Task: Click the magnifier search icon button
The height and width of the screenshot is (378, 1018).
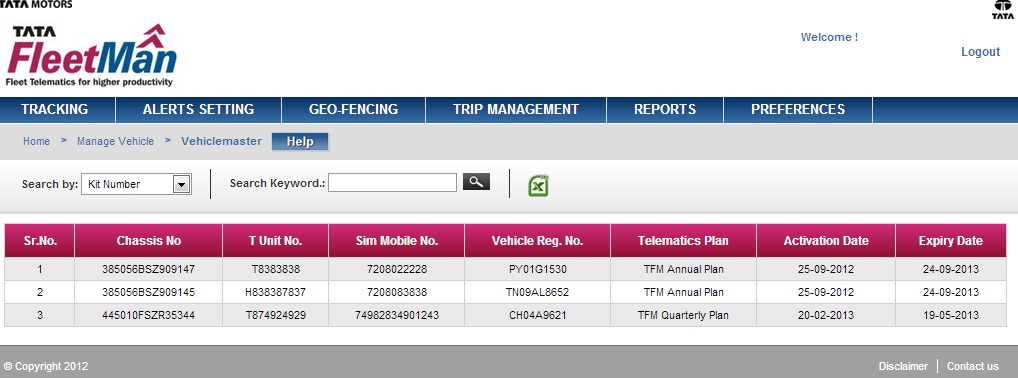Action: pos(476,182)
